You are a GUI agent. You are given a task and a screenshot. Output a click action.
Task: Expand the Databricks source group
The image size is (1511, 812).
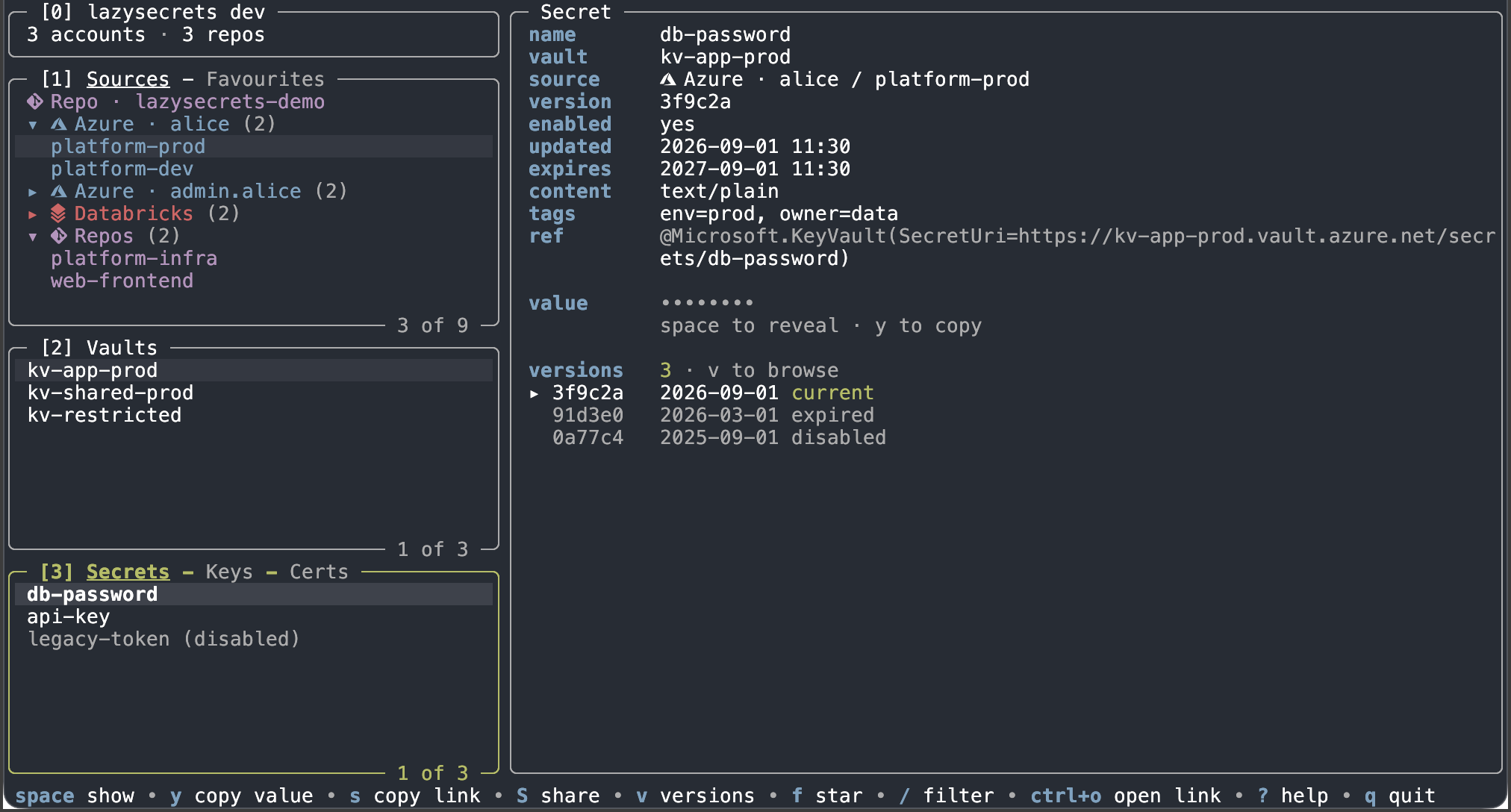[x=33, y=214]
